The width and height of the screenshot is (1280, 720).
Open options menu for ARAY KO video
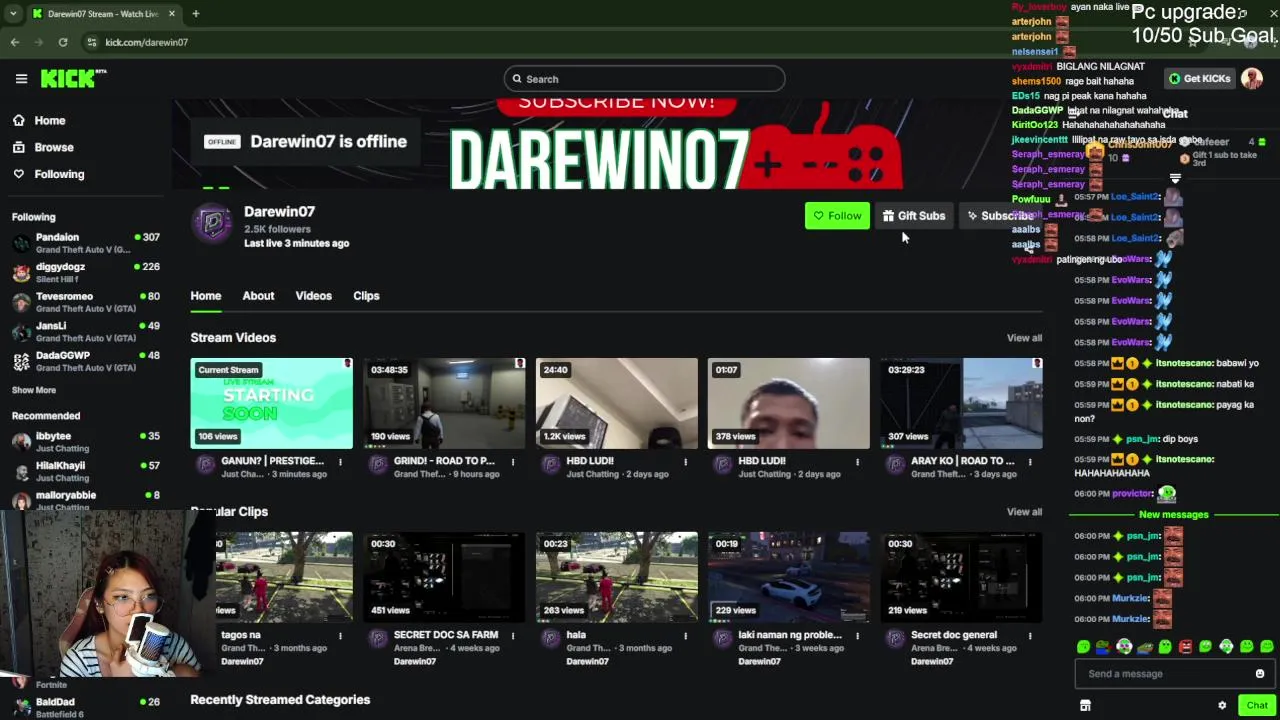1030,462
